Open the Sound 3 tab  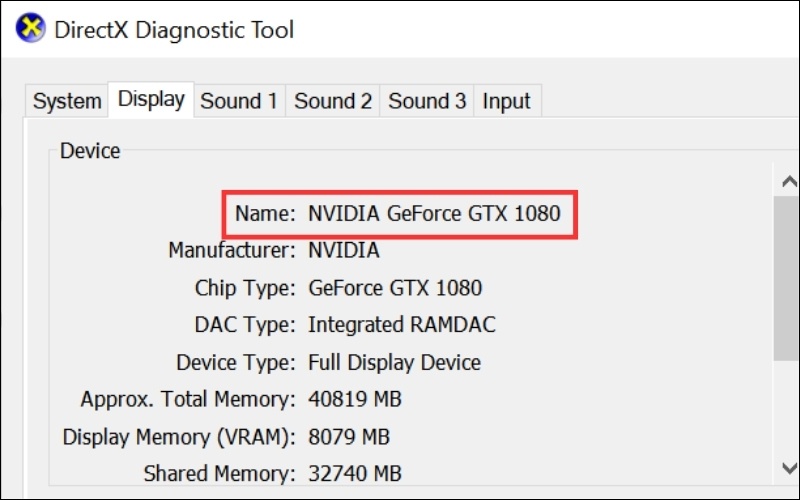(x=427, y=102)
